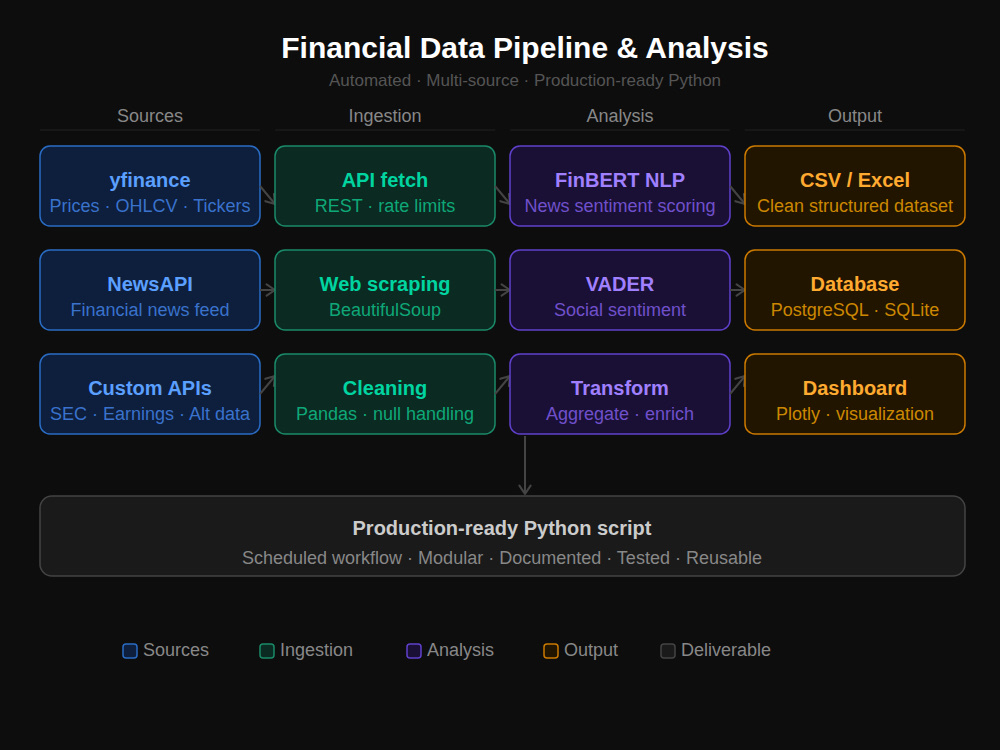Image resolution: width=1000 pixels, height=750 pixels.
Task: Click the Database PostgreSQL SQLite box
Action: (855, 290)
